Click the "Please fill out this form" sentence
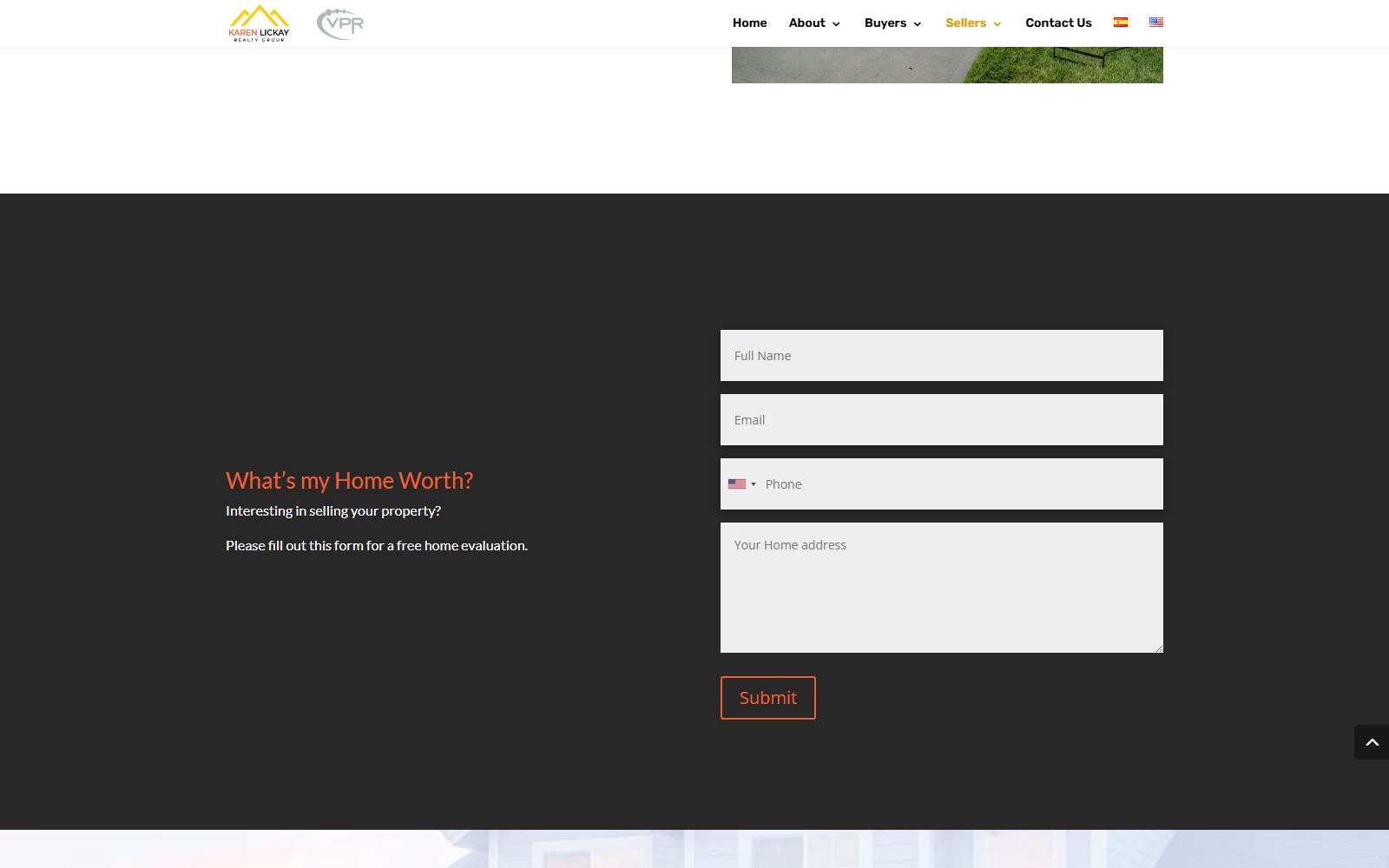Viewport: 1389px width, 868px height. (377, 545)
